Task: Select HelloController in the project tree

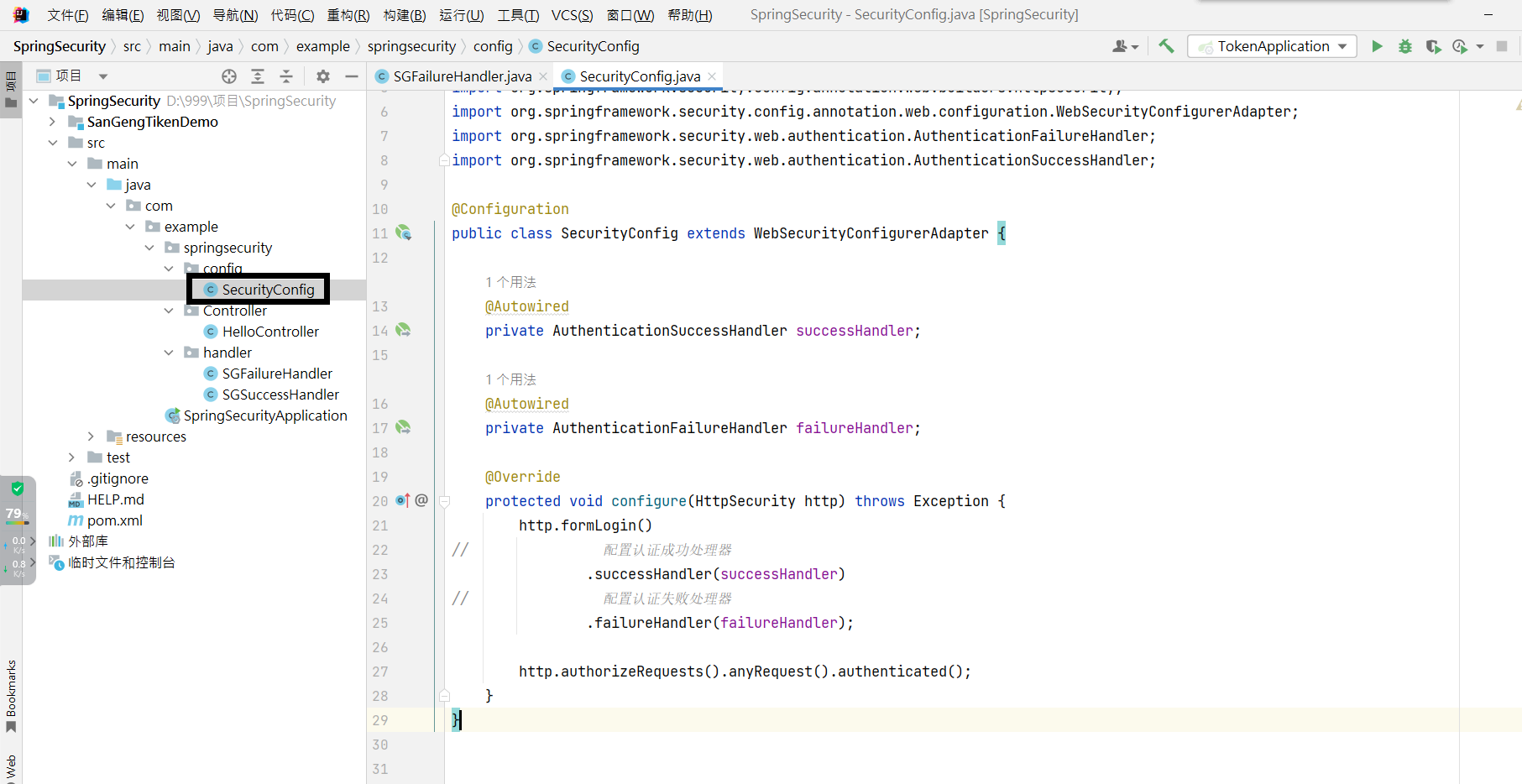Action: point(270,332)
